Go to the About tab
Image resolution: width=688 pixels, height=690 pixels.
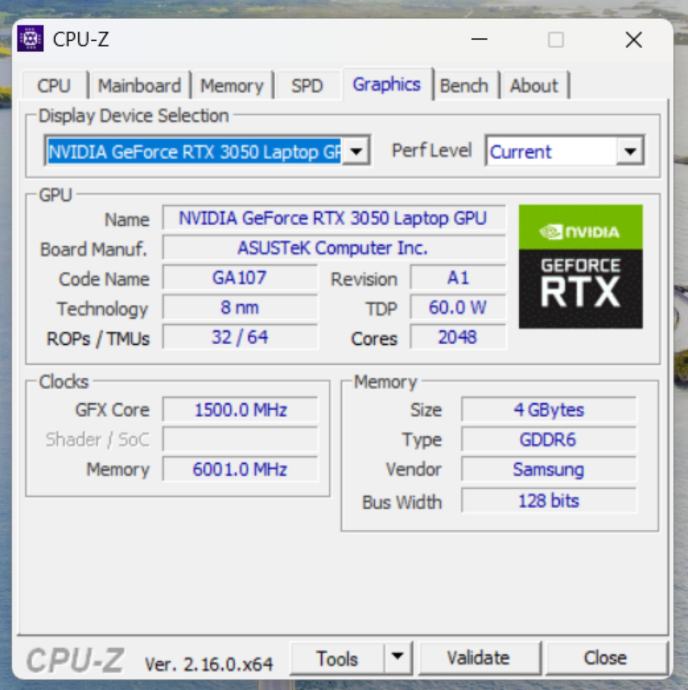(x=534, y=85)
